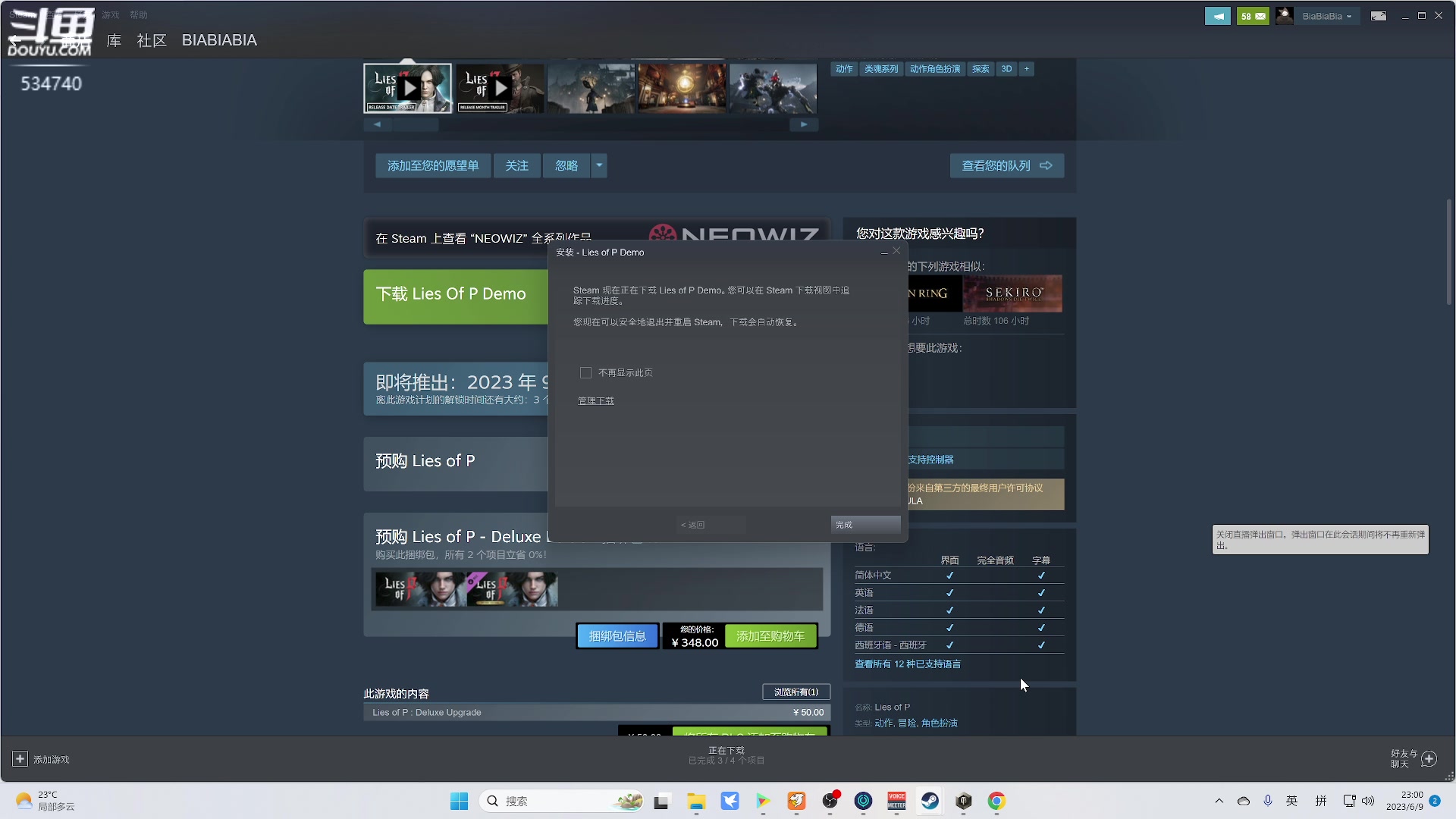Click the 添加游戏 plus icon

(x=20, y=759)
